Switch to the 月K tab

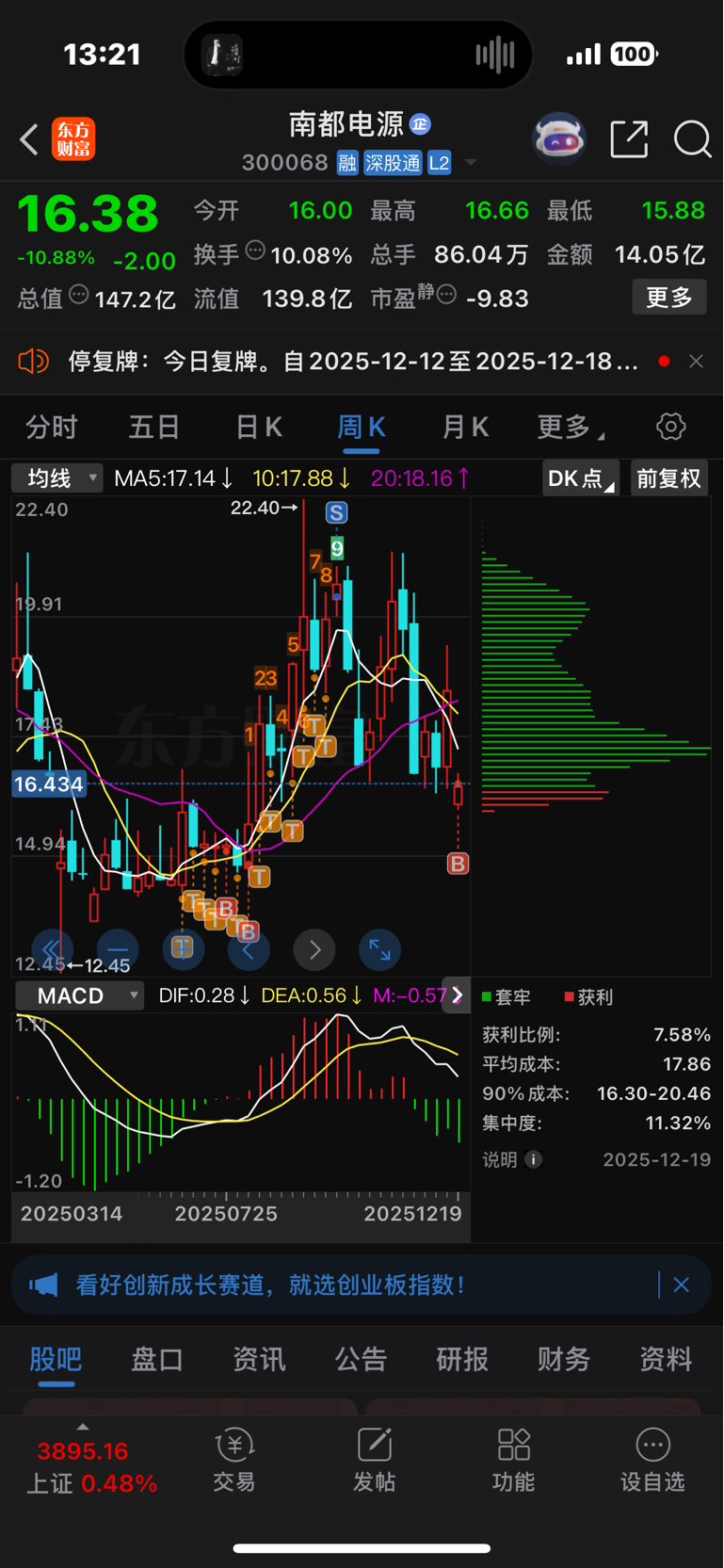465,428
